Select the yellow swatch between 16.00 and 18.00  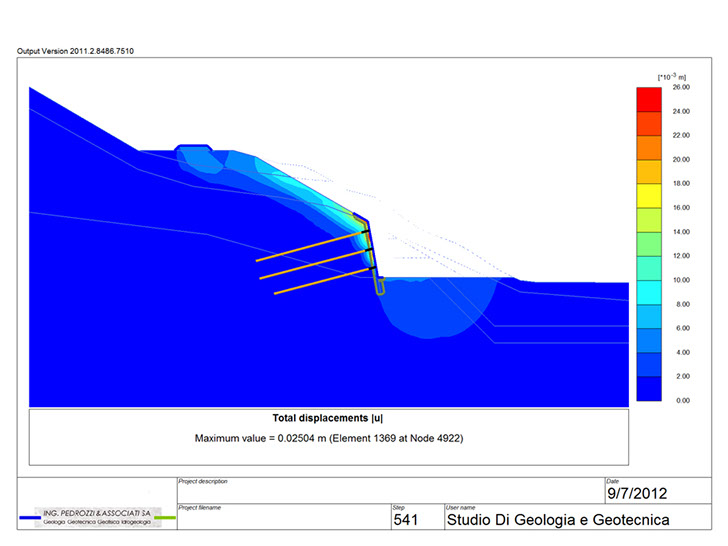tap(649, 196)
